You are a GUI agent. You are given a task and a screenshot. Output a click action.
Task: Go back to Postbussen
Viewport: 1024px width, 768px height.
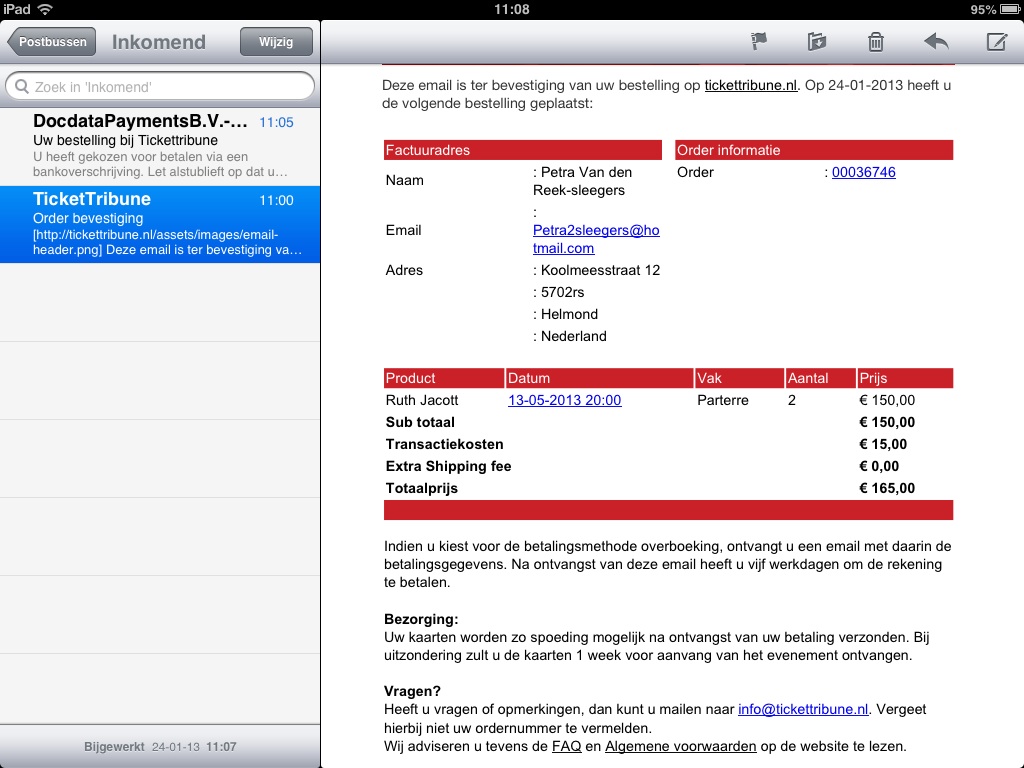52,42
